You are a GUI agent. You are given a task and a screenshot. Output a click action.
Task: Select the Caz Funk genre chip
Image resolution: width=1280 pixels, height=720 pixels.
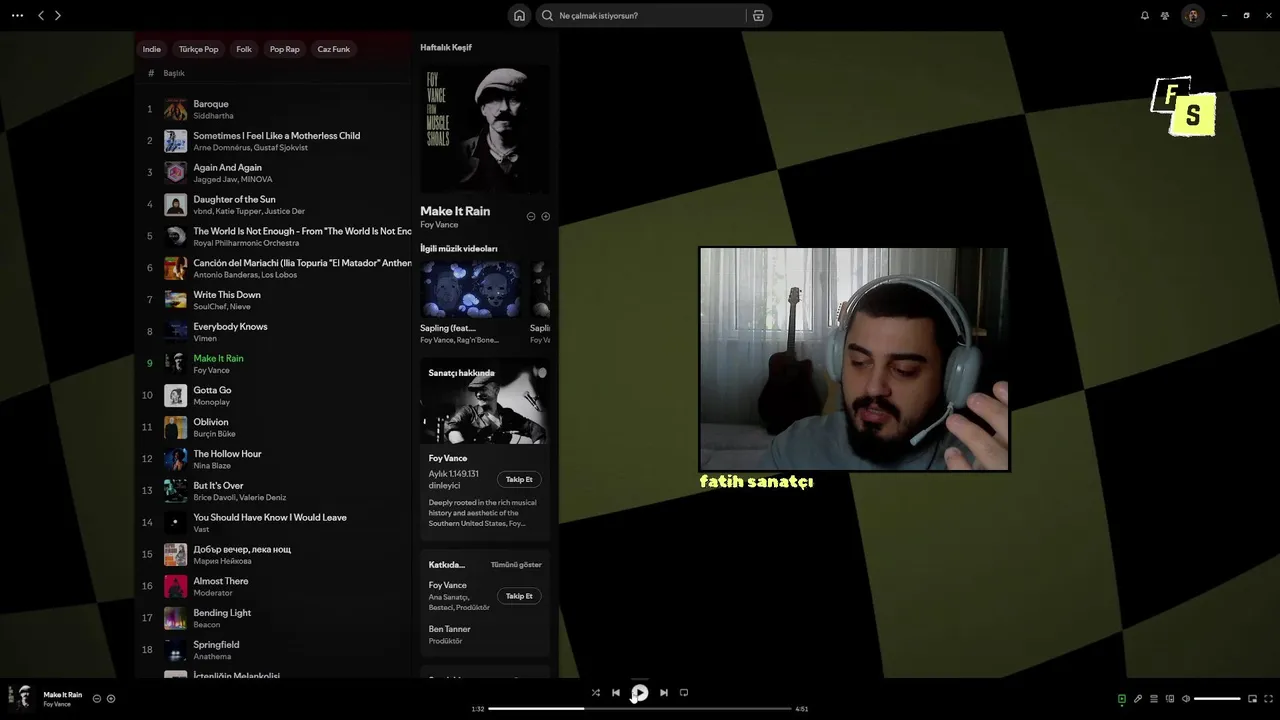click(x=334, y=49)
